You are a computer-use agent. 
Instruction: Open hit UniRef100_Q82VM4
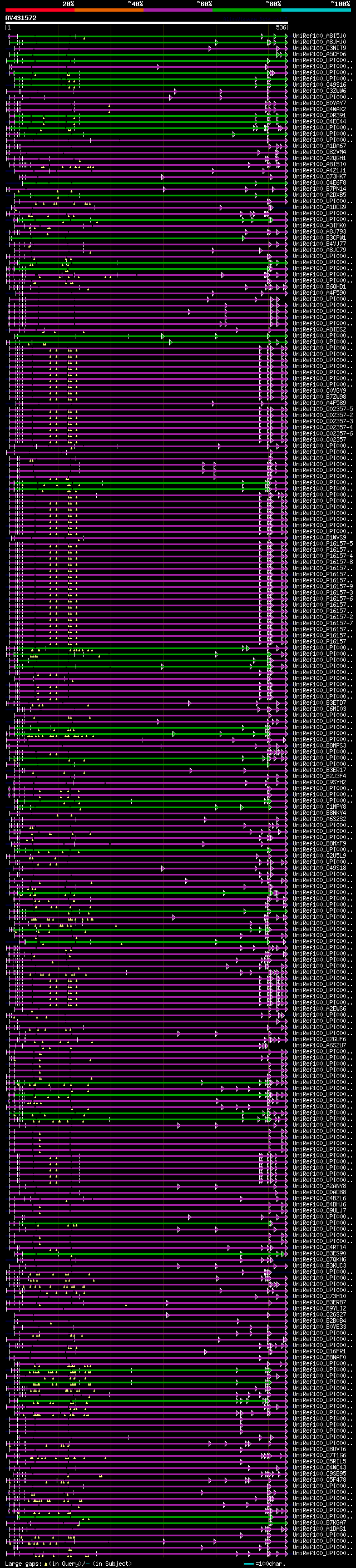point(319,152)
